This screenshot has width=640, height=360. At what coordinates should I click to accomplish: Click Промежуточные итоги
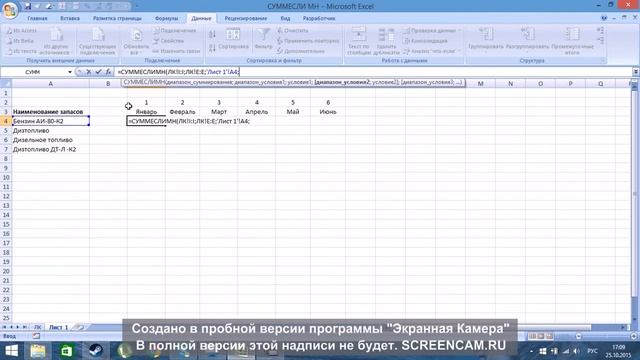pyautogui.click(x=572, y=41)
